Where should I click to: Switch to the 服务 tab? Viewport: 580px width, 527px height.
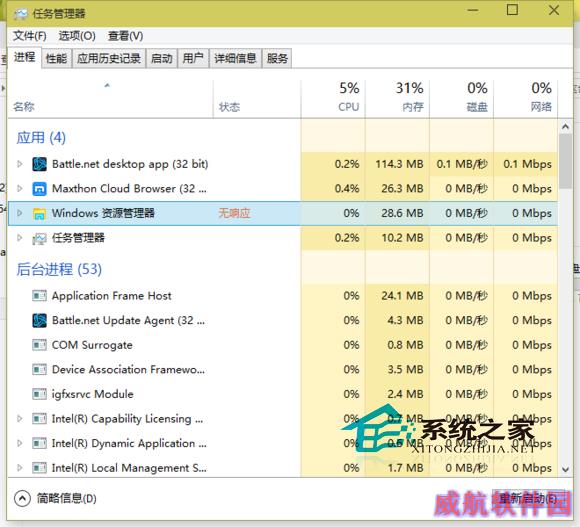[x=277, y=58]
